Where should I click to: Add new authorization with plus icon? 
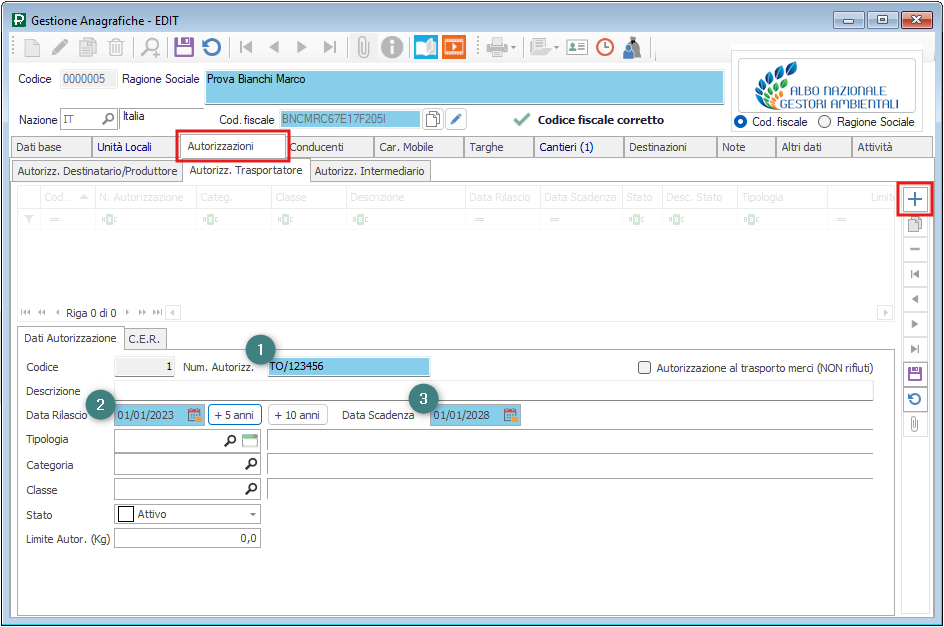tap(914, 200)
